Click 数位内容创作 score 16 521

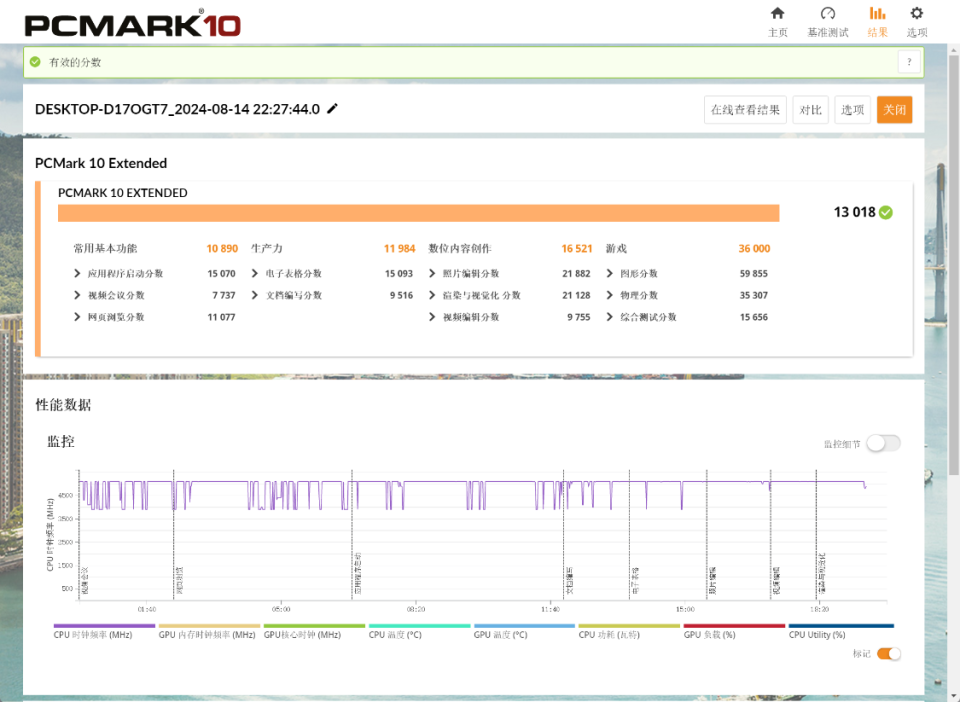pyautogui.click(x=577, y=248)
